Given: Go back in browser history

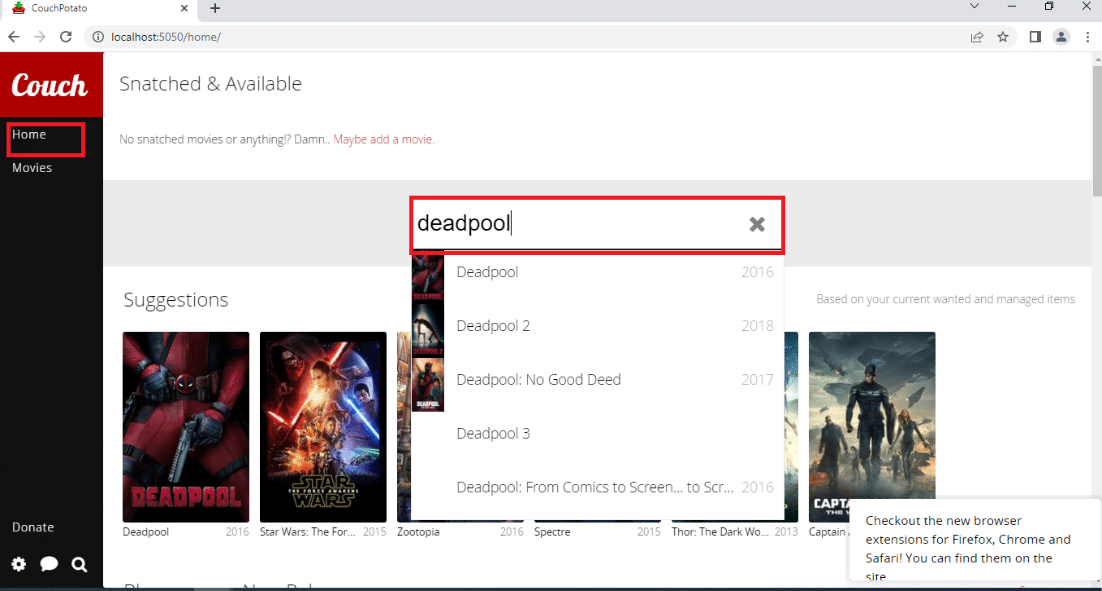Looking at the screenshot, I should (14, 37).
